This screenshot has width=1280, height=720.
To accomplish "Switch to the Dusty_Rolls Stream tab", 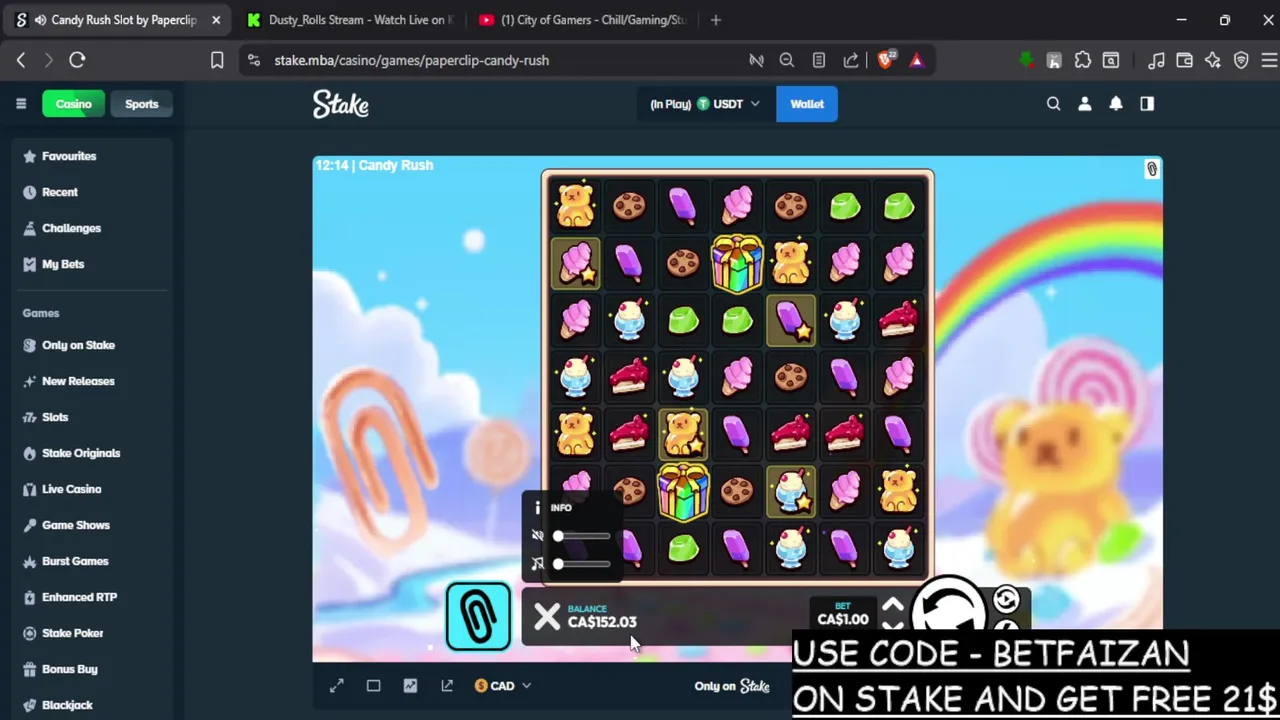I will (x=350, y=20).
